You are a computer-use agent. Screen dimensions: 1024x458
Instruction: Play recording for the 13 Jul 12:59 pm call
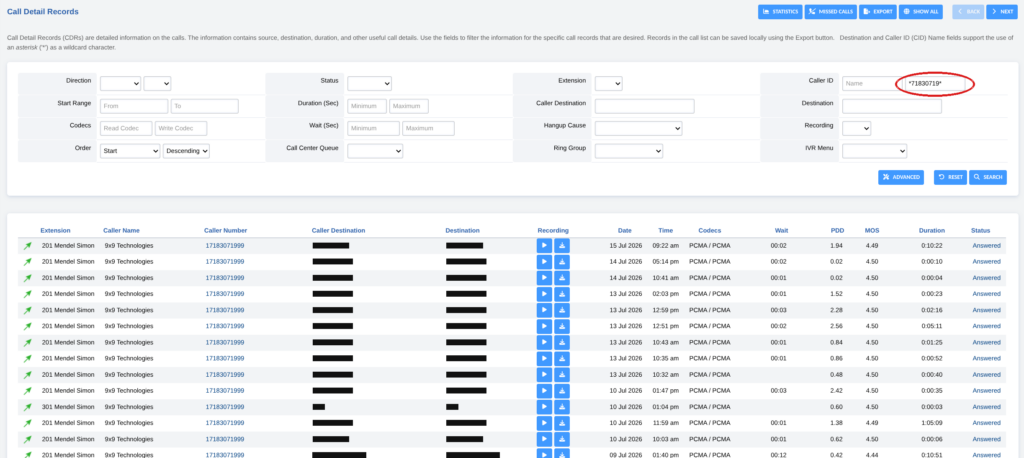click(544, 310)
